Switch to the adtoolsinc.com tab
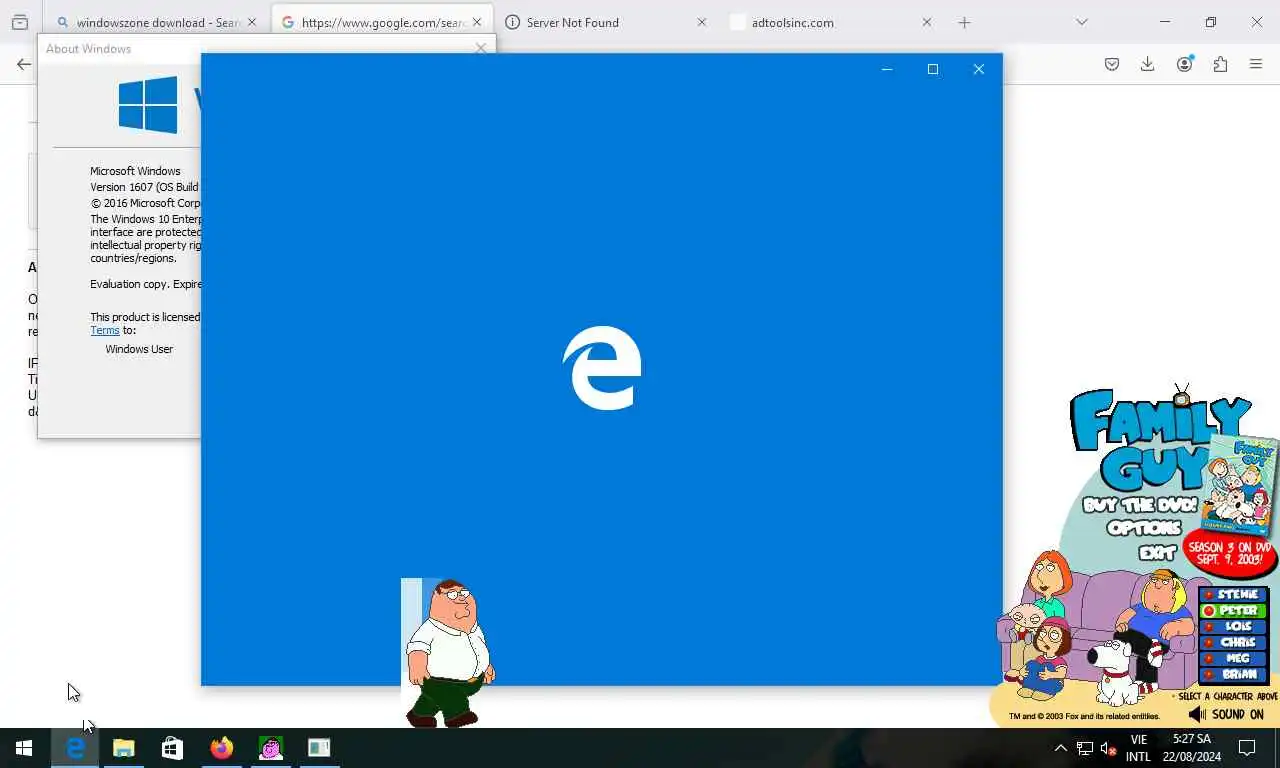Viewport: 1280px width, 768px height. [831, 22]
